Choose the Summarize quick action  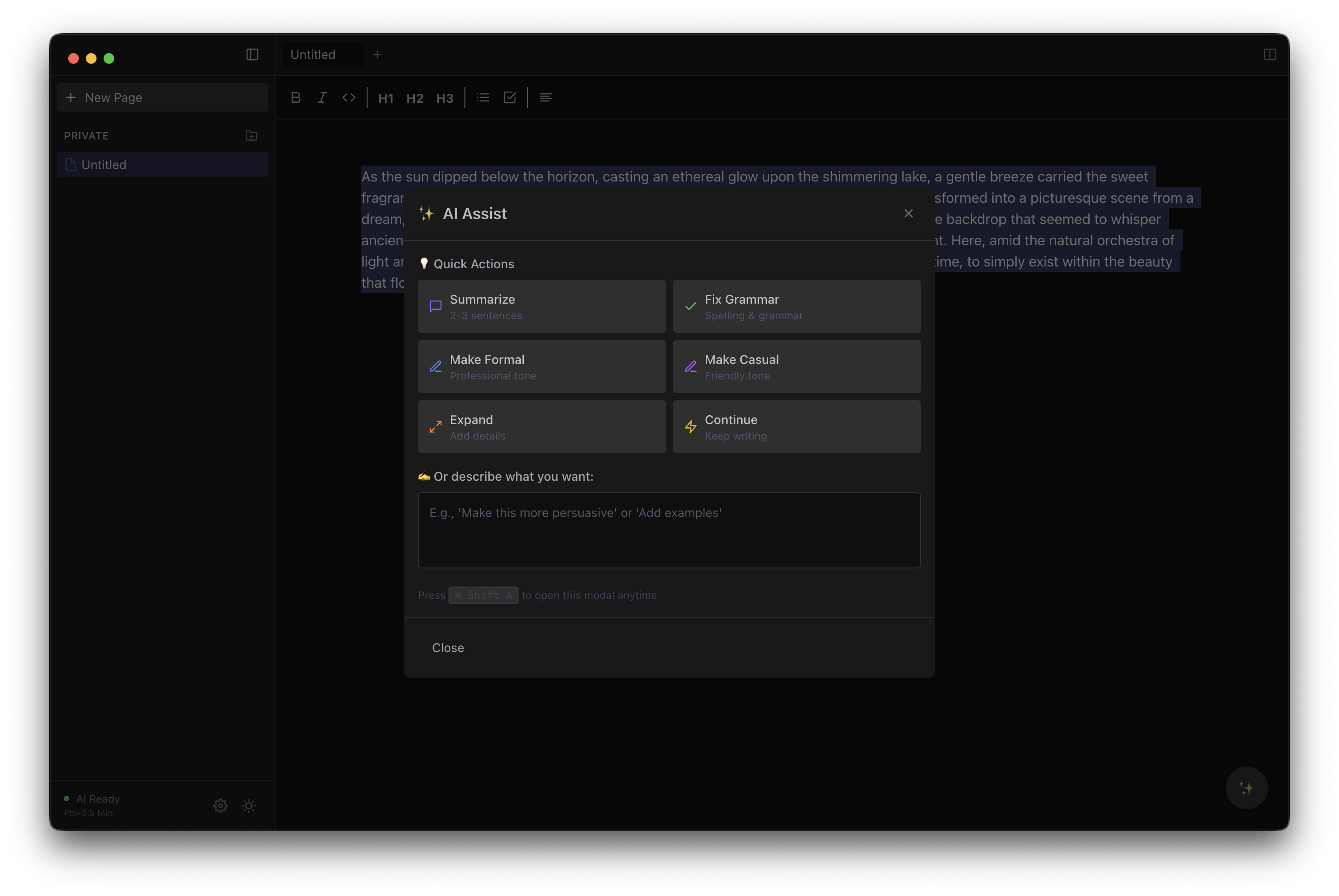coord(541,306)
